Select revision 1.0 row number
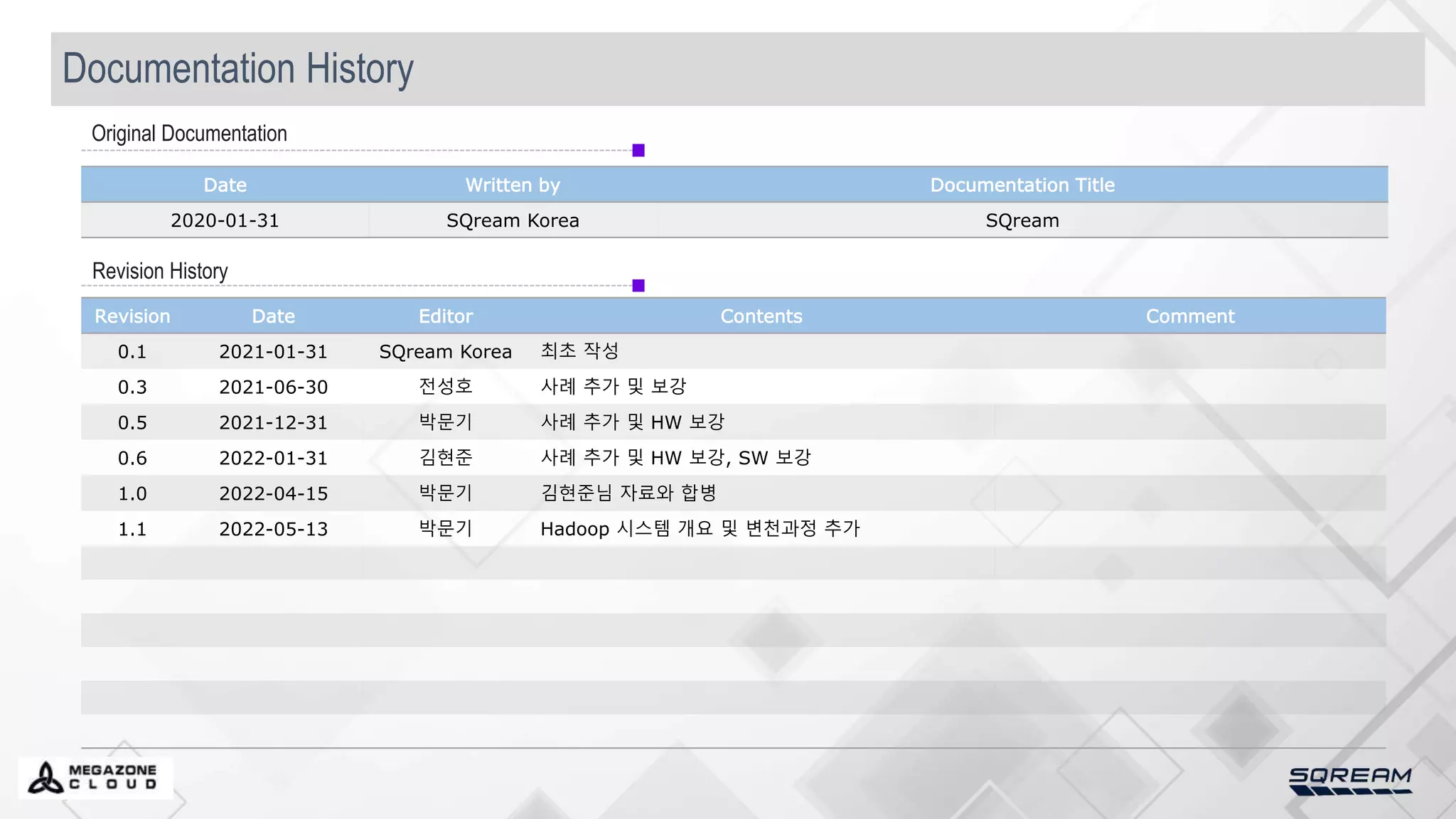The height and width of the screenshot is (819, 1456). [x=132, y=493]
